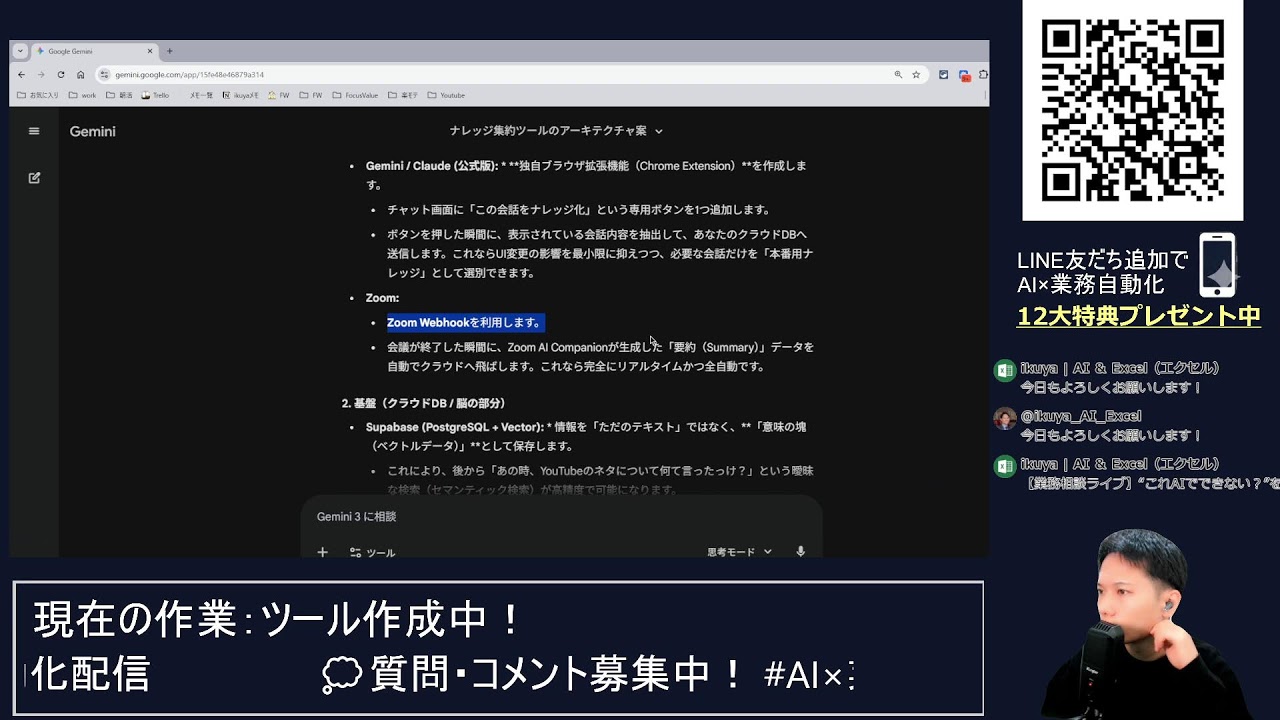Open the Gemini main menu hamburger icon
Image resolution: width=1280 pixels, height=720 pixels.
pos(34,131)
